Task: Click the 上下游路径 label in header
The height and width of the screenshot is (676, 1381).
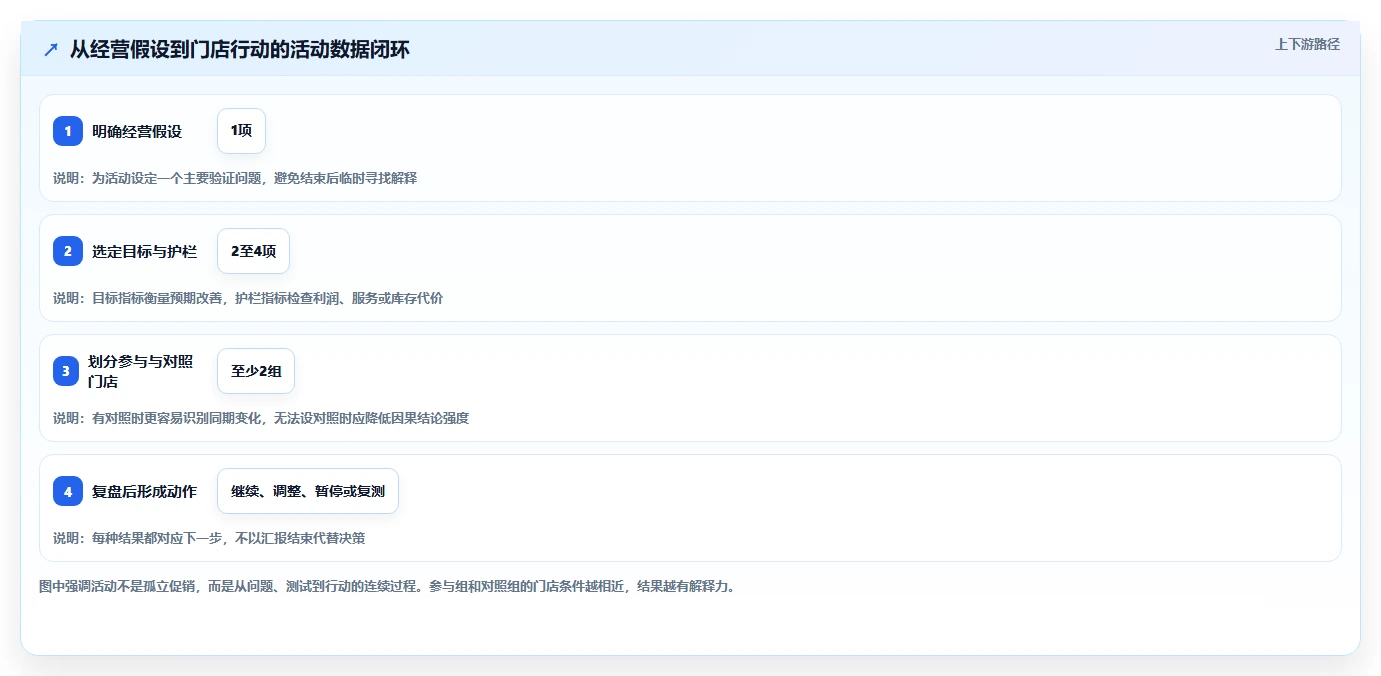Action: click(x=1307, y=44)
